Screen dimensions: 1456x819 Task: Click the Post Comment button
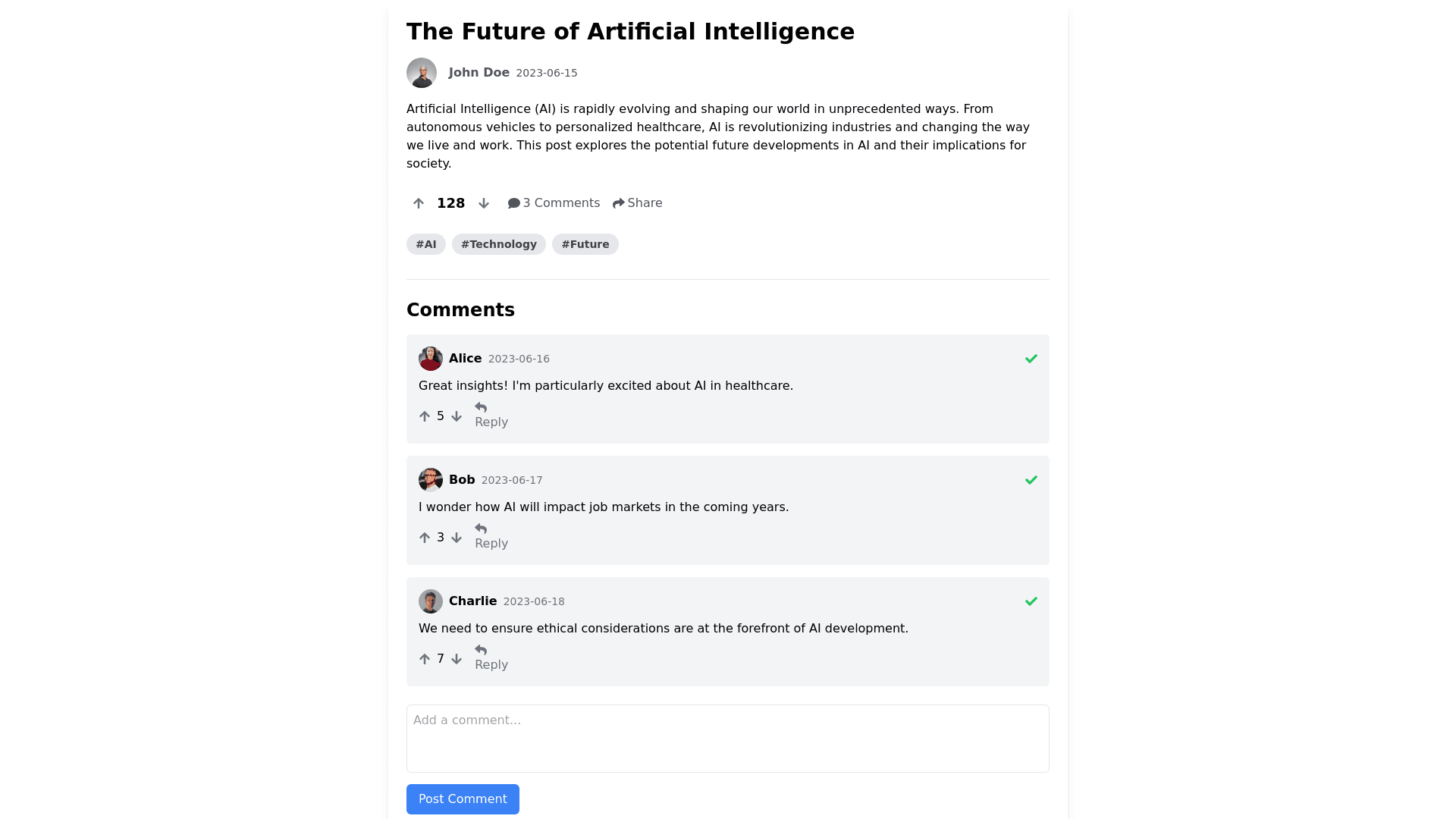pyautogui.click(x=463, y=799)
